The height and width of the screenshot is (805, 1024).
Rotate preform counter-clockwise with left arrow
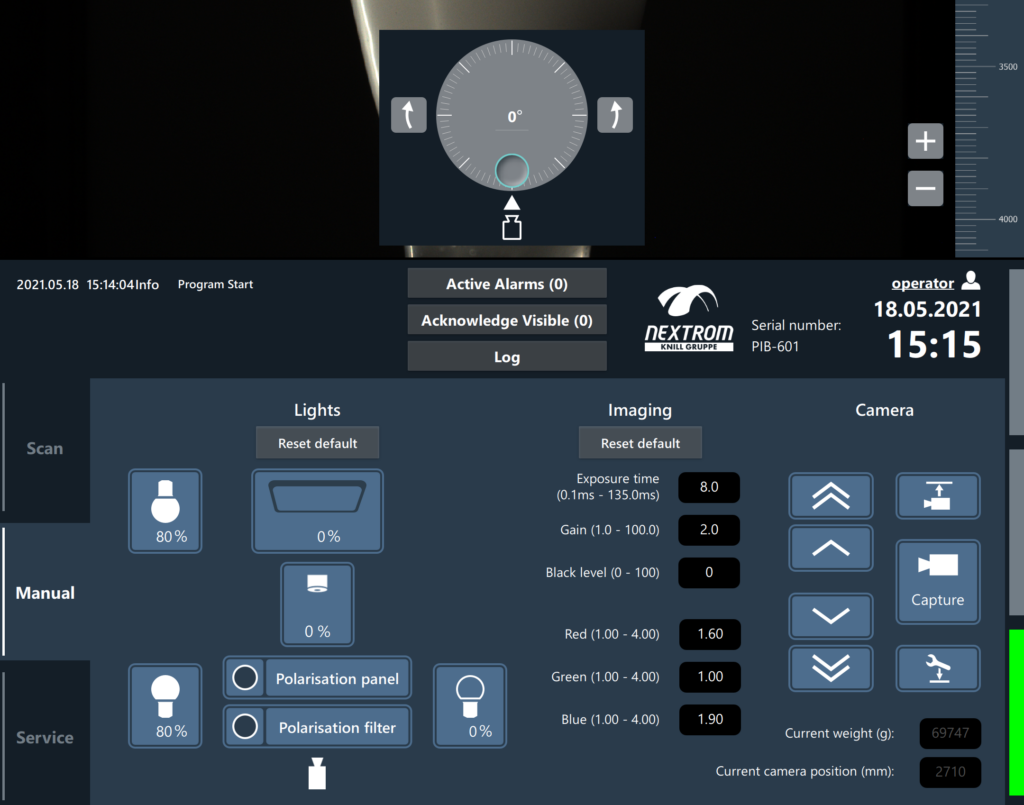(408, 115)
